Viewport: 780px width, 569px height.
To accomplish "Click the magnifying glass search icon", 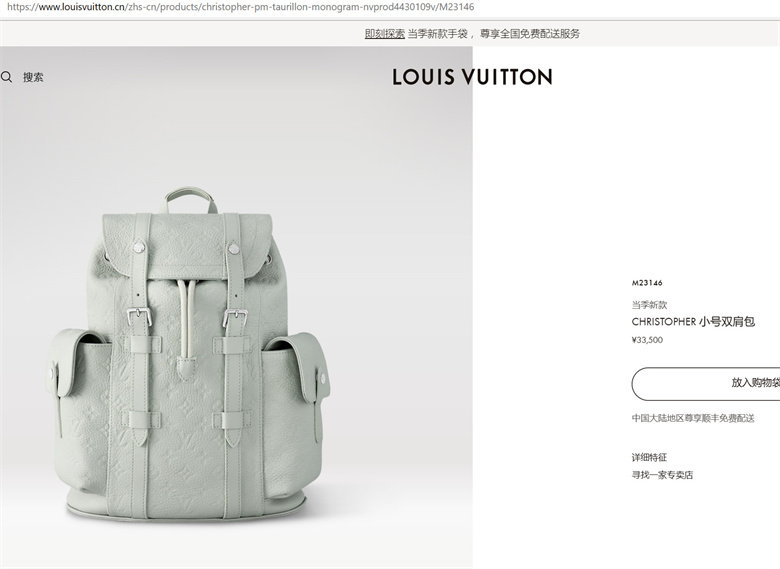I will pos(6,77).
